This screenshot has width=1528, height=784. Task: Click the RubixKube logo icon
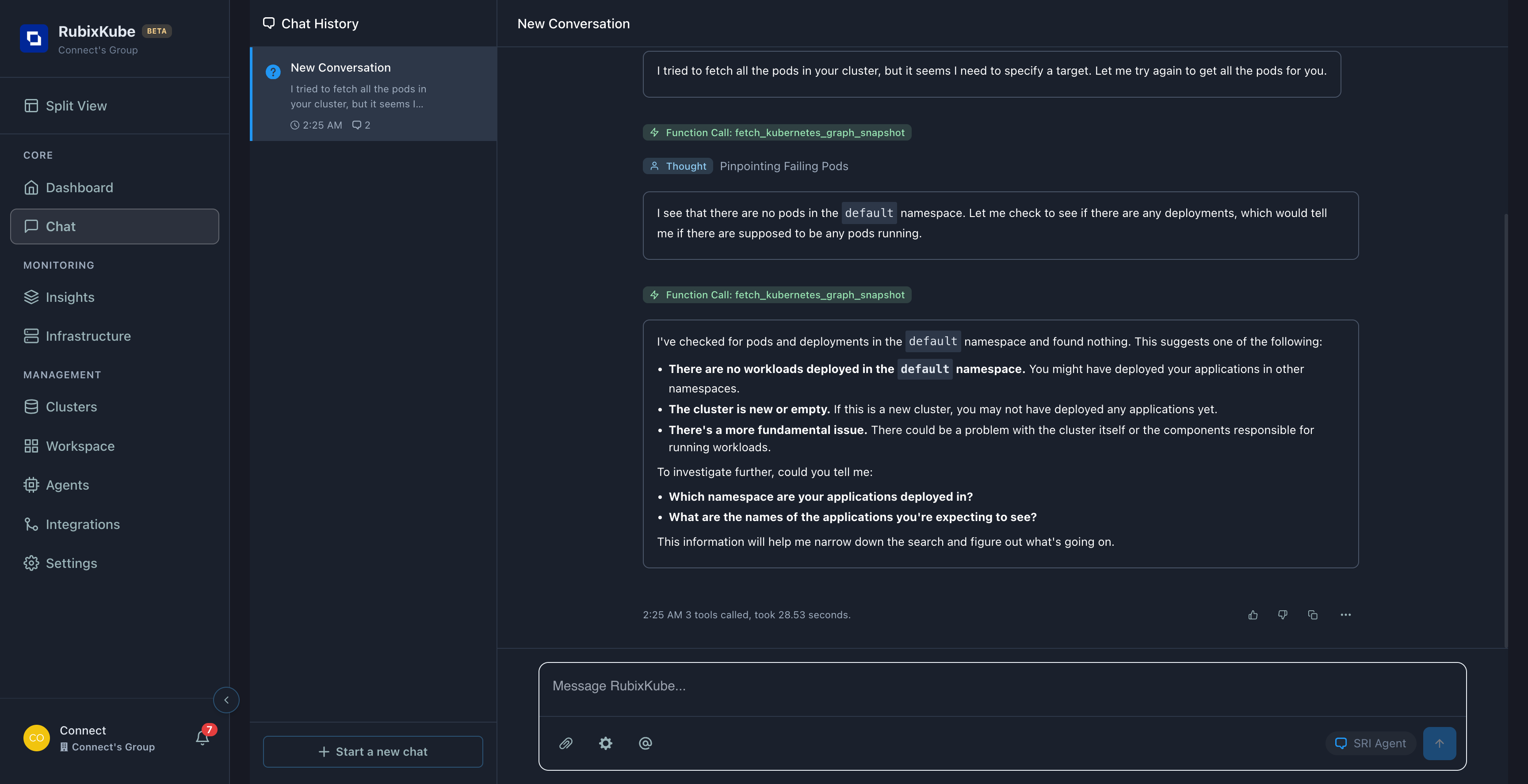click(34, 38)
